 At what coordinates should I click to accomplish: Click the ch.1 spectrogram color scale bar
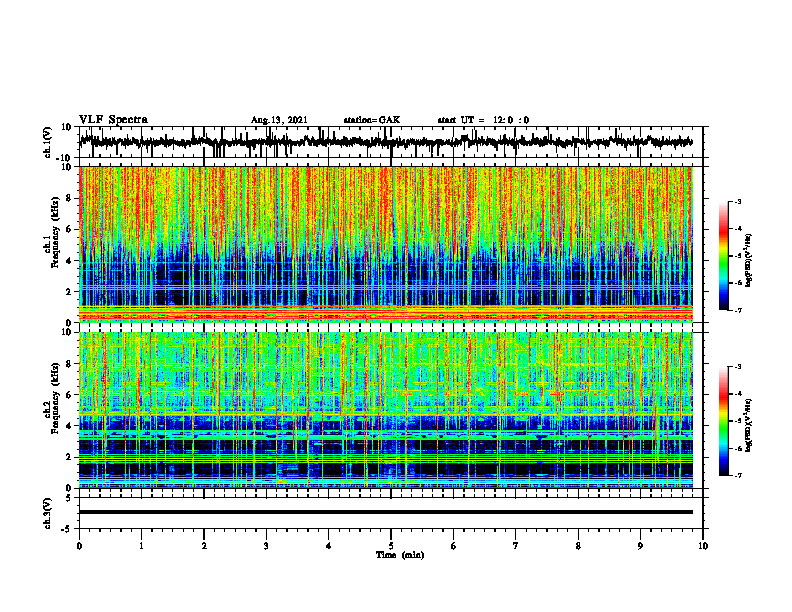pyautogui.click(x=723, y=256)
